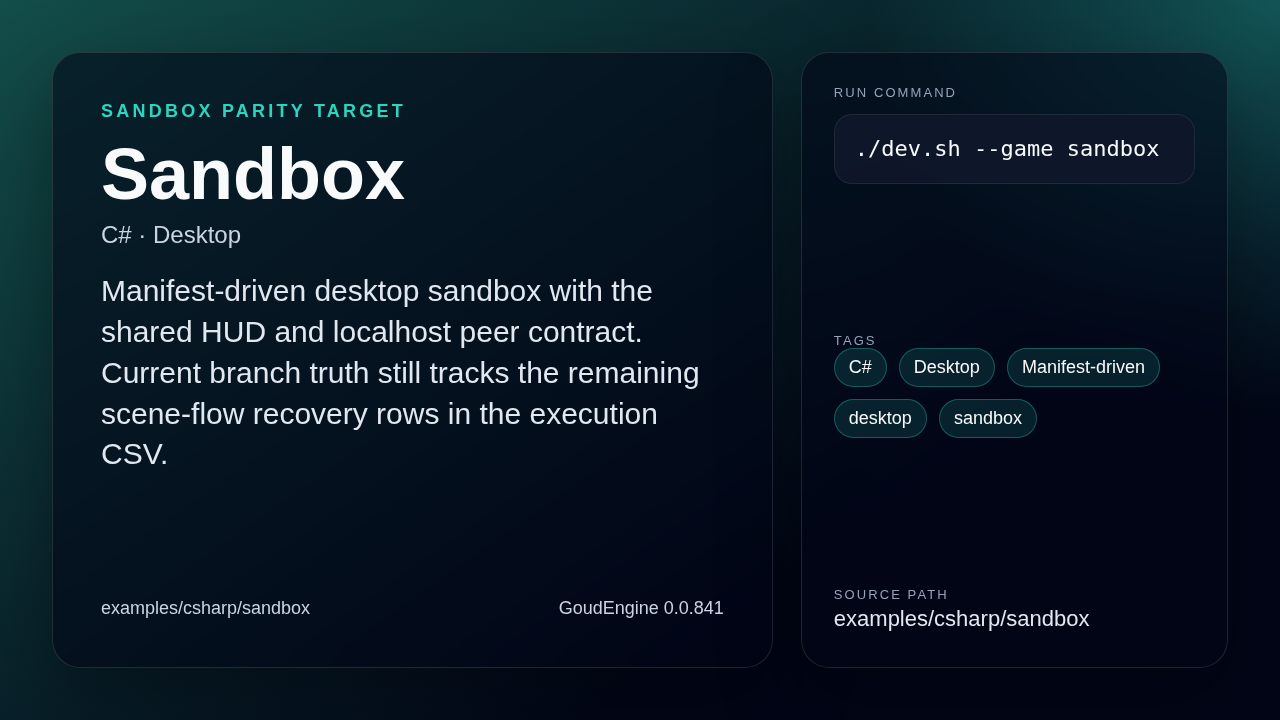Click the large "Sandbox" title

point(252,173)
